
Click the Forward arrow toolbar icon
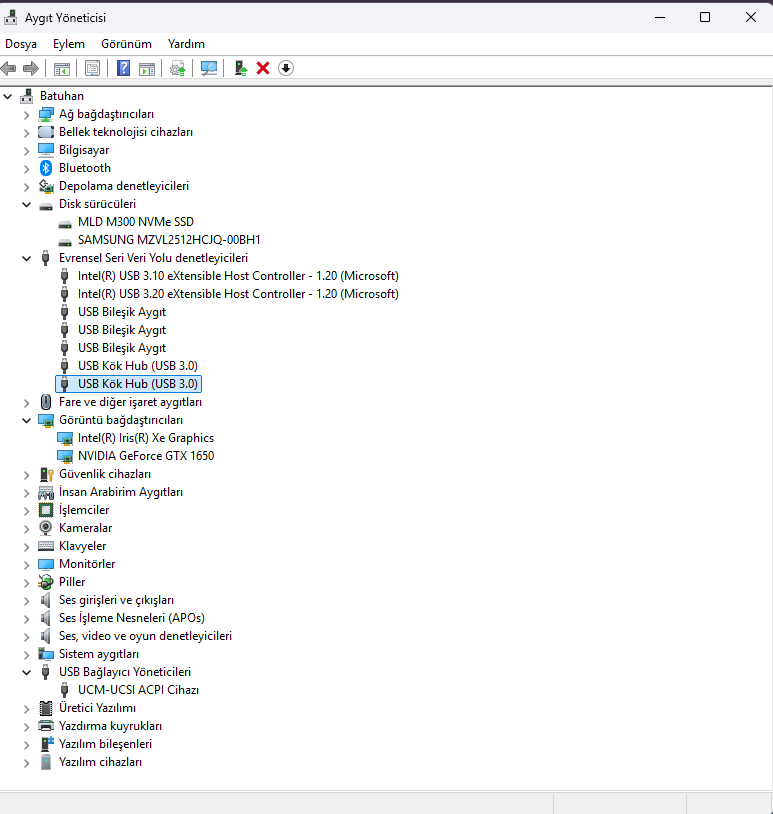(31, 68)
